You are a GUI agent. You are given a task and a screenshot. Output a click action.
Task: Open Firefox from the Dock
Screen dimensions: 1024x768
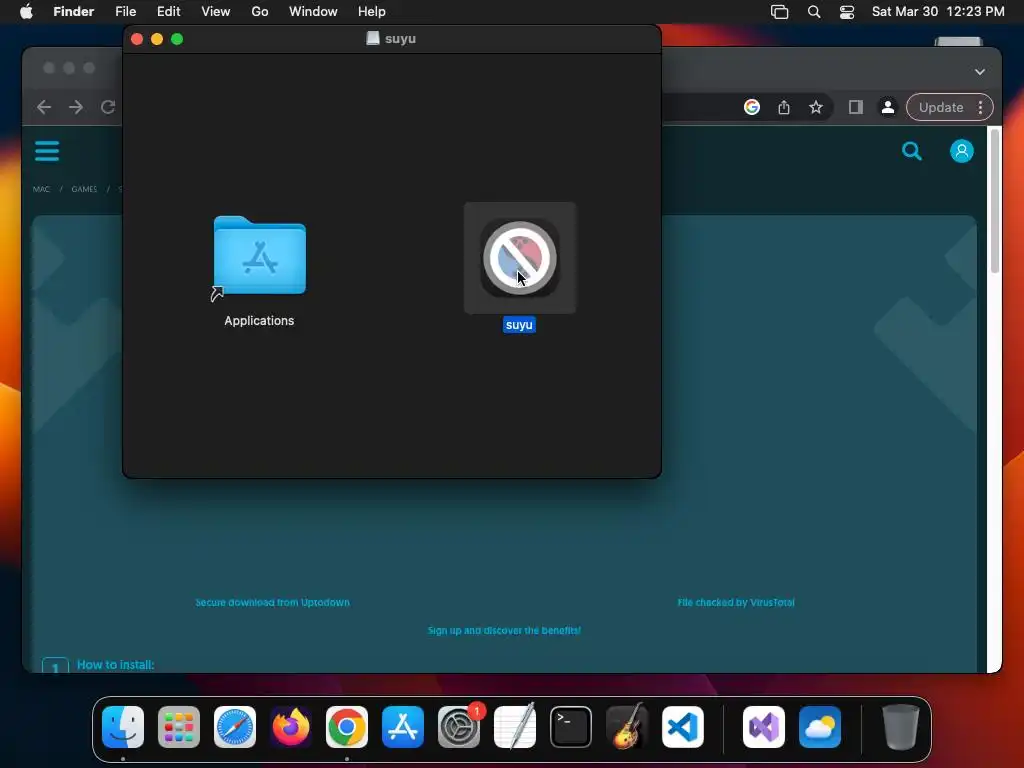(291, 727)
